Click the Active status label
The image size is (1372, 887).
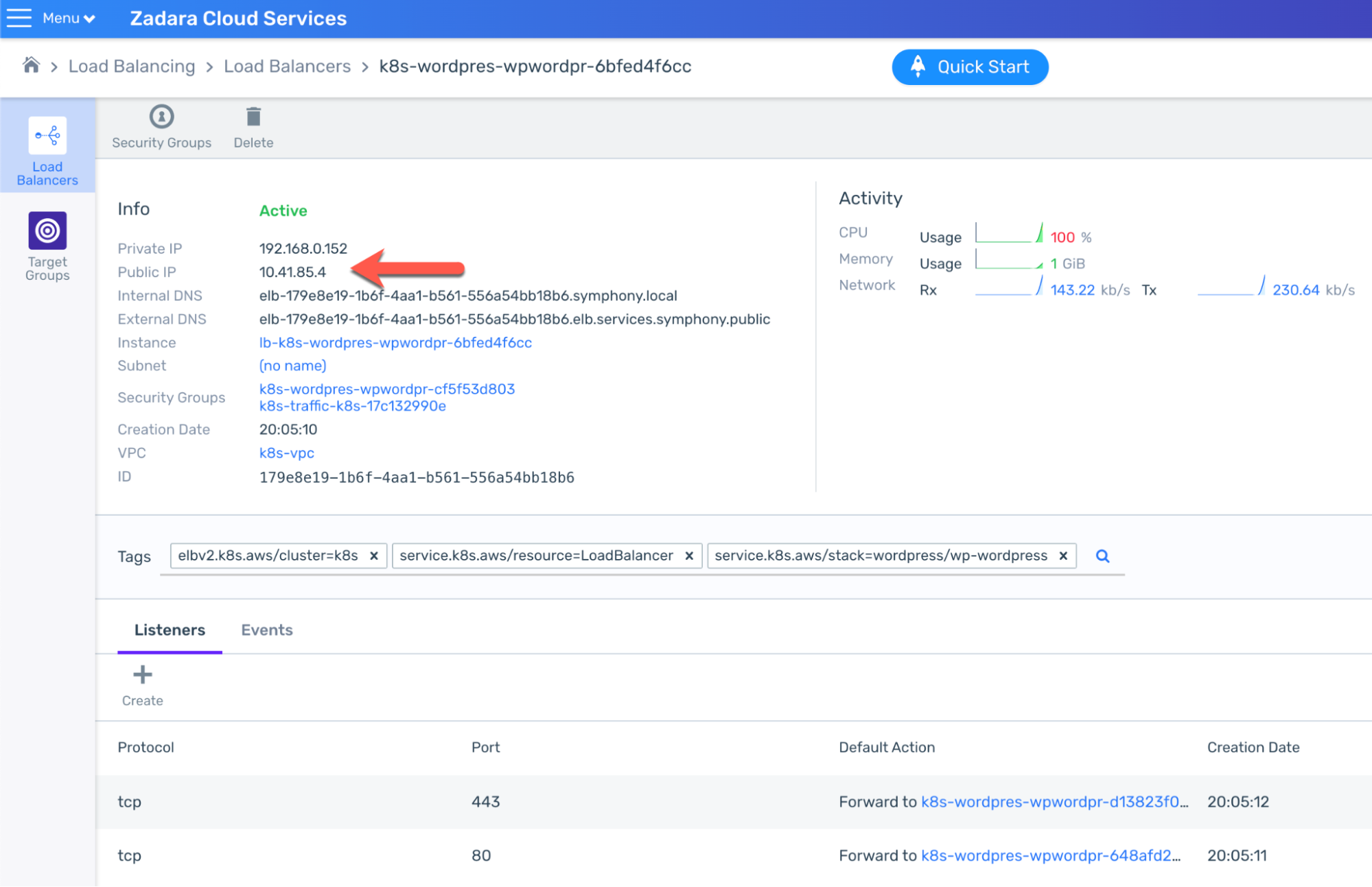coord(283,211)
